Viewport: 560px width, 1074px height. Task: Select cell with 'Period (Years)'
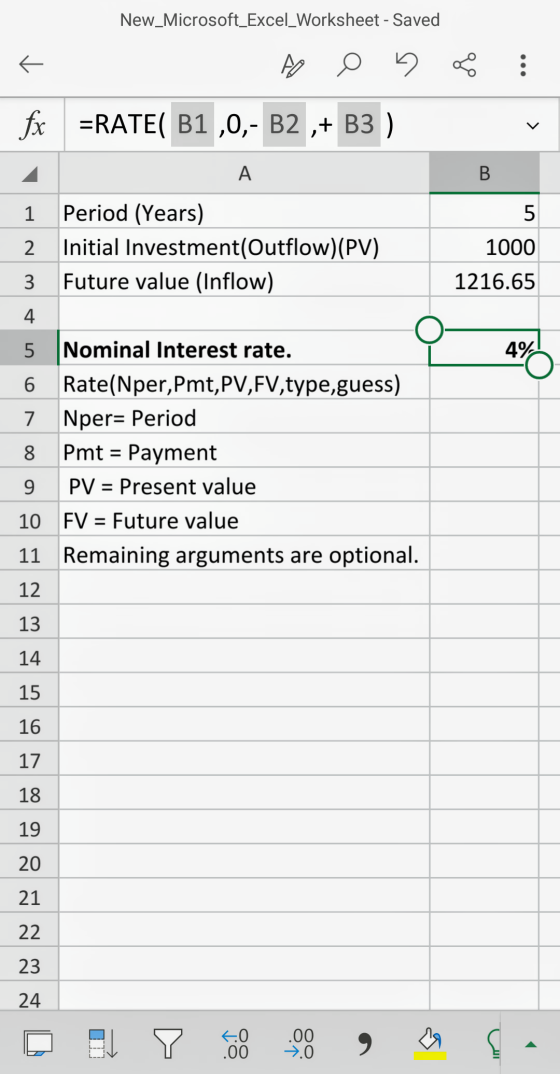pos(244,213)
